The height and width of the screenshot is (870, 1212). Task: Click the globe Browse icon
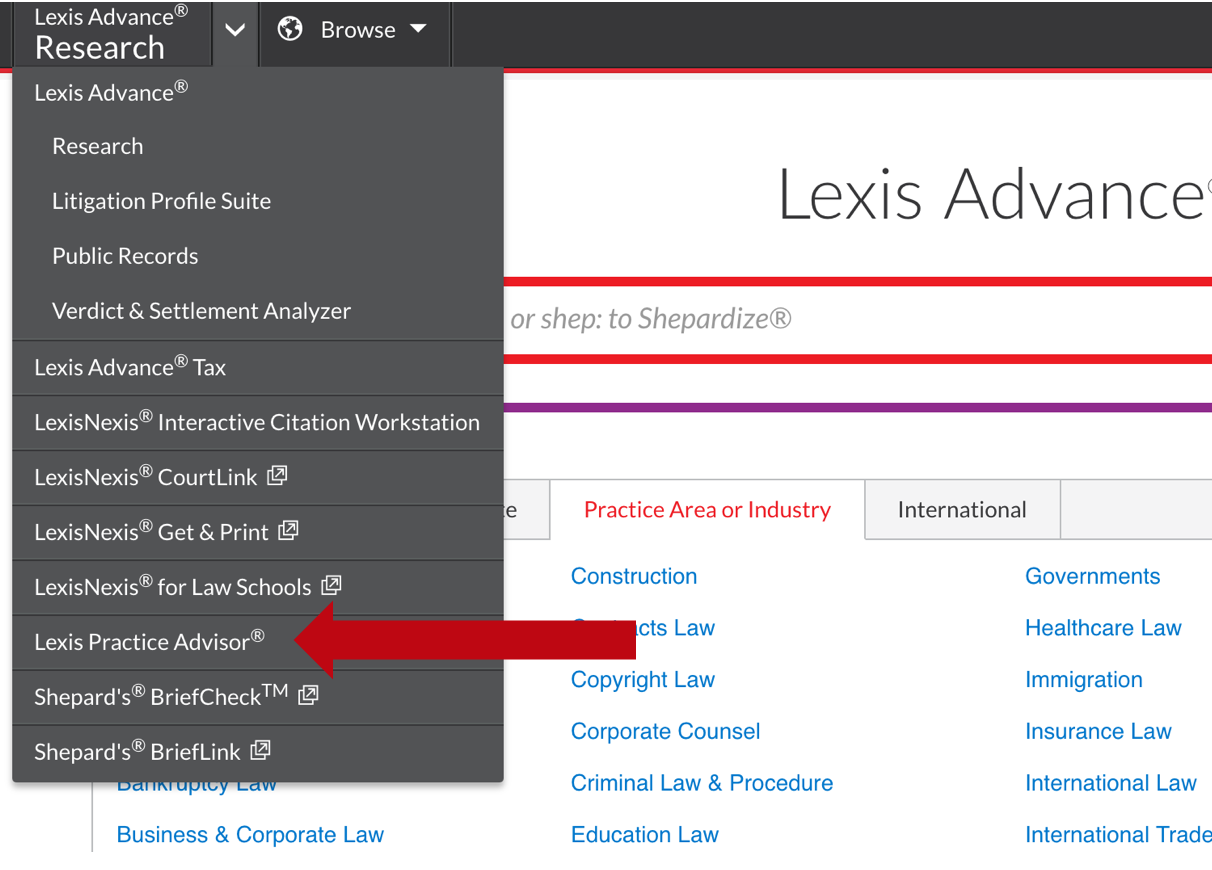[290, 29]
